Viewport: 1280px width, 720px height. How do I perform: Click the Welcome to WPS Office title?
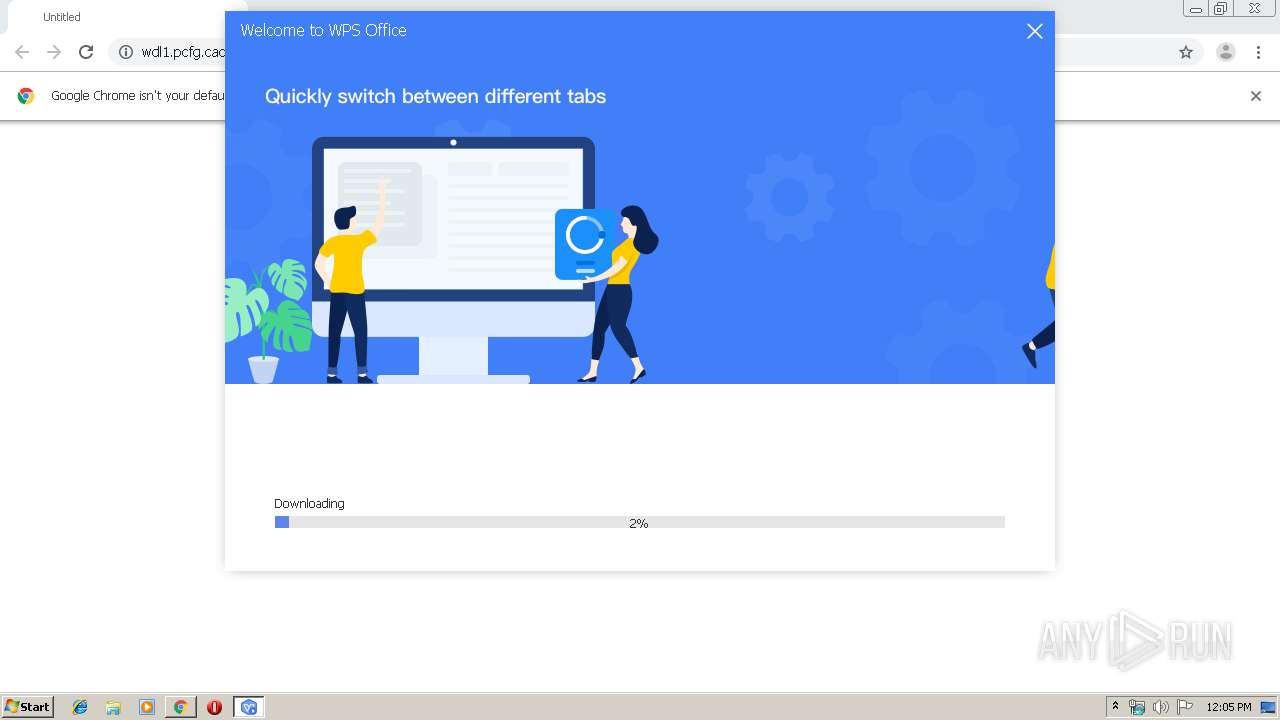pyautogui.click(x=323, y=30)
